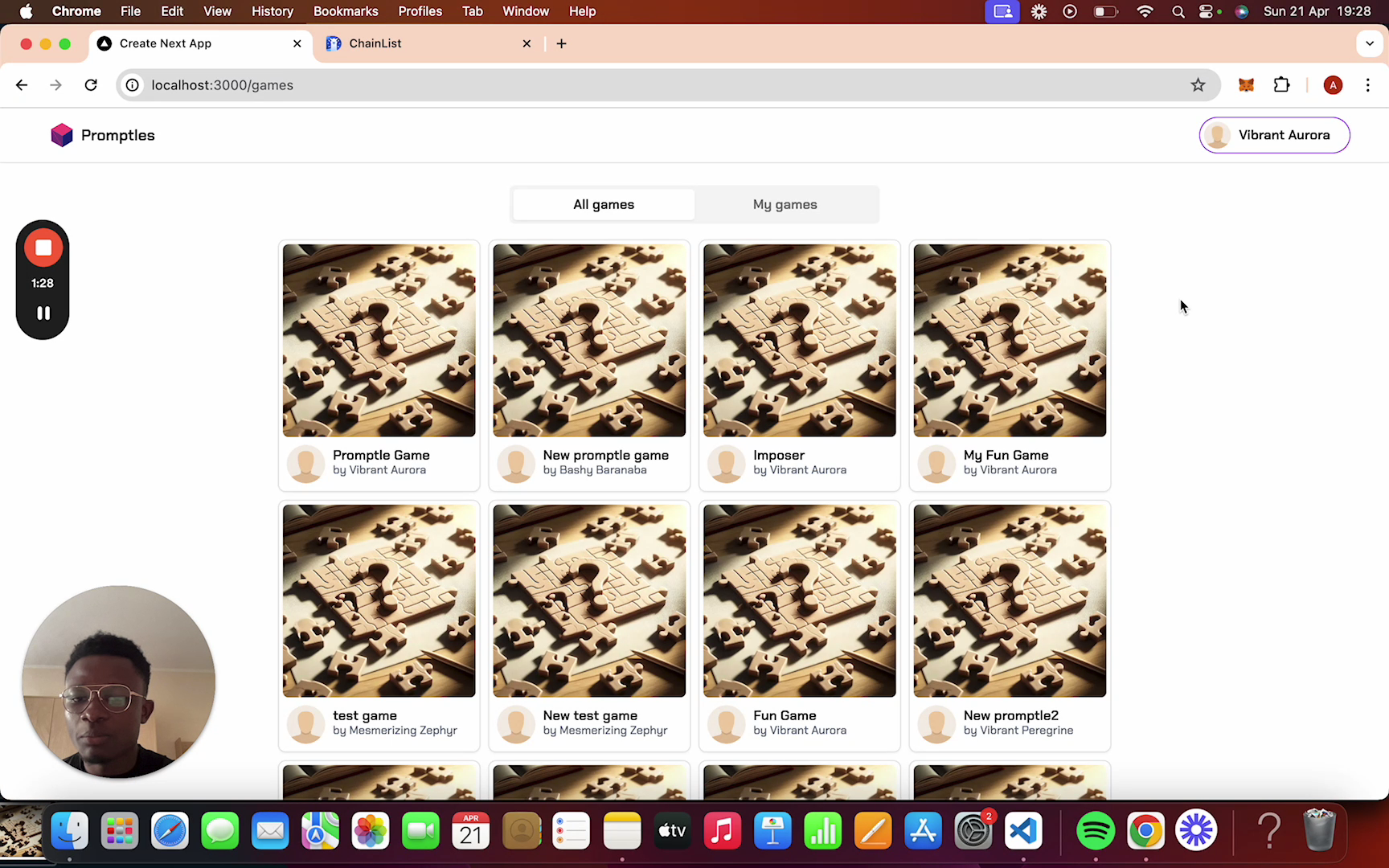Open the Apple menu
Image resolution: width=1389 pixels, height=868 pixels.
(x=26, y=11)
